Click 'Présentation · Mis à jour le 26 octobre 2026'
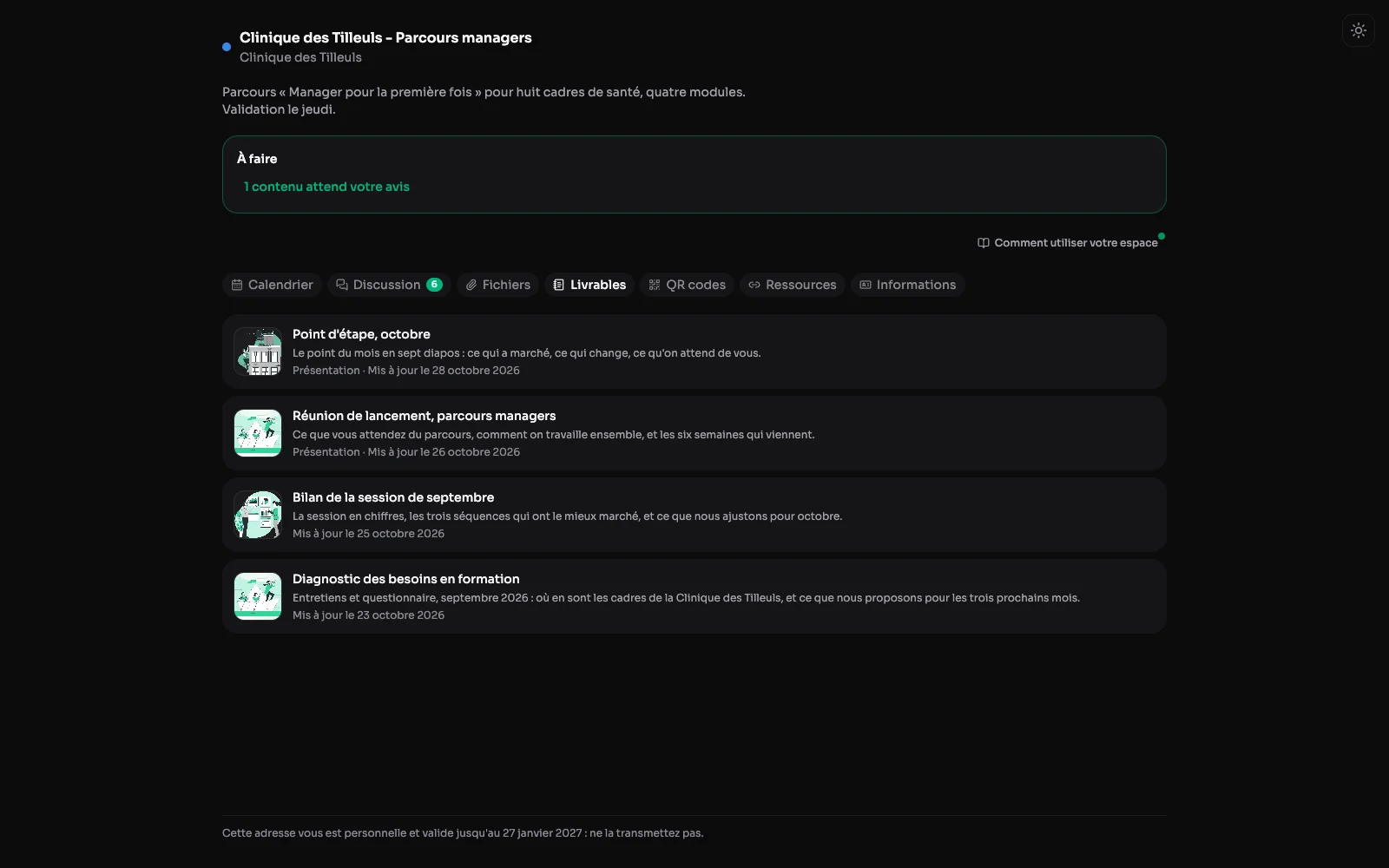Image resolution: width=1389 pixels, height=868 pixels. [406, 452]
